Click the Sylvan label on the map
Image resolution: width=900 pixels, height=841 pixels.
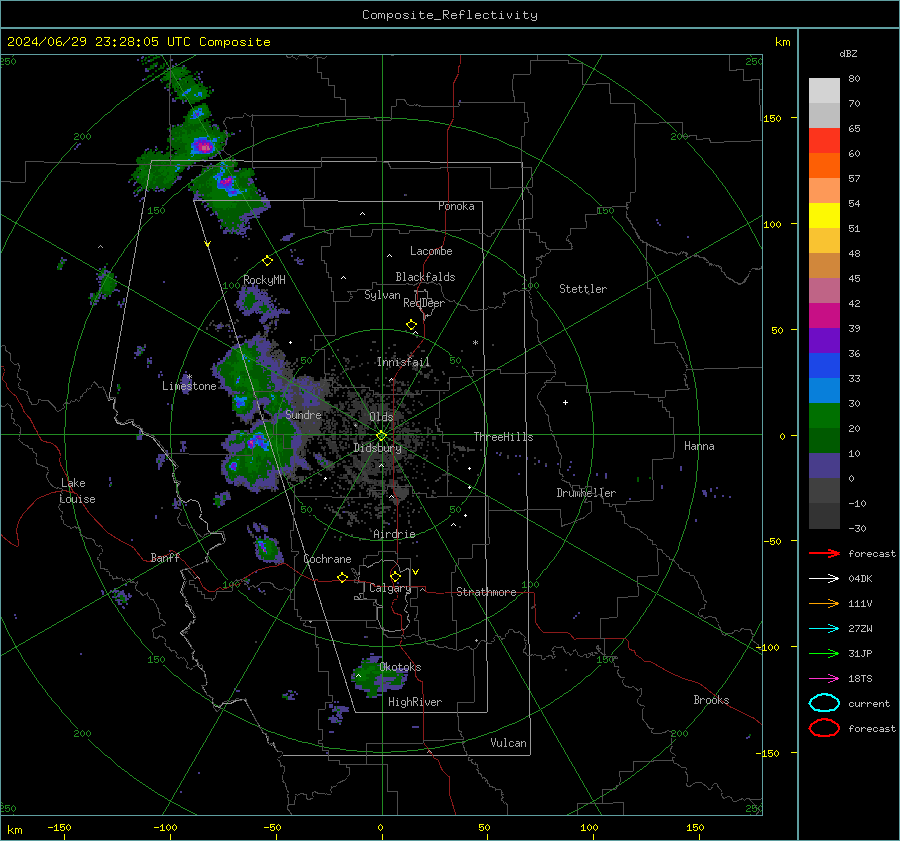point(382,295)
